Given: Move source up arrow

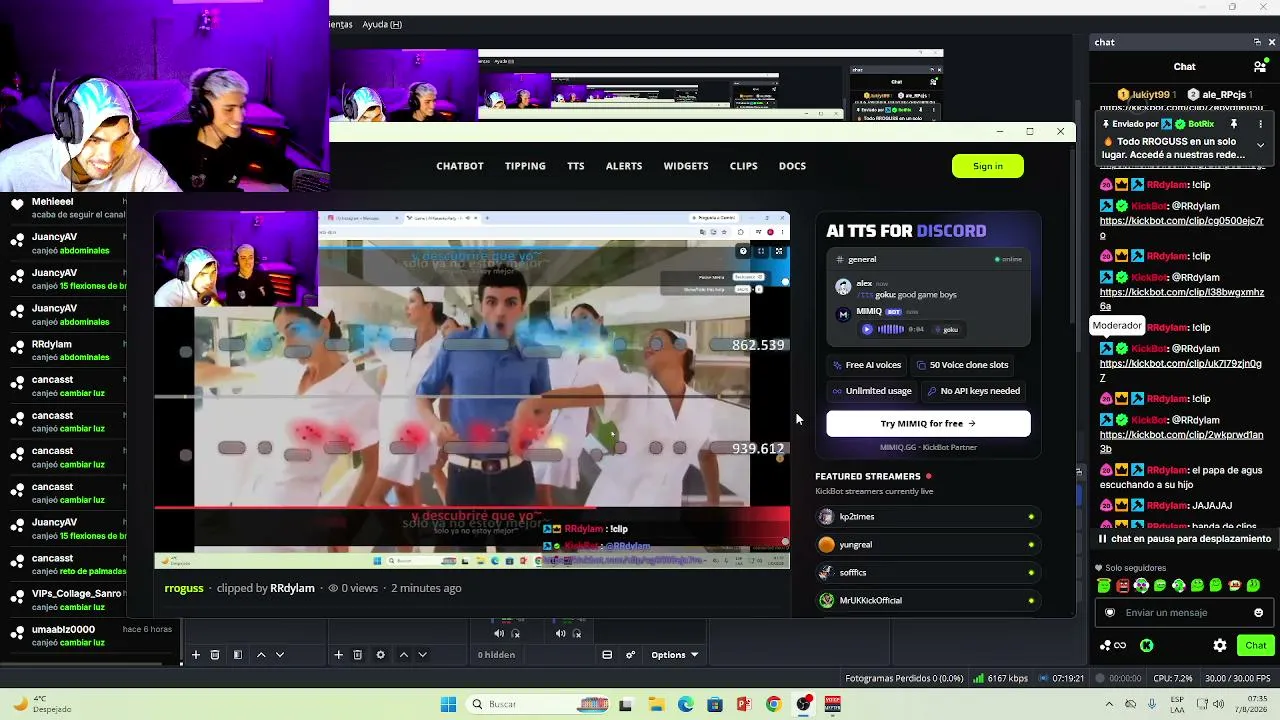Looking at the screenshot, I should pos(403,655).
